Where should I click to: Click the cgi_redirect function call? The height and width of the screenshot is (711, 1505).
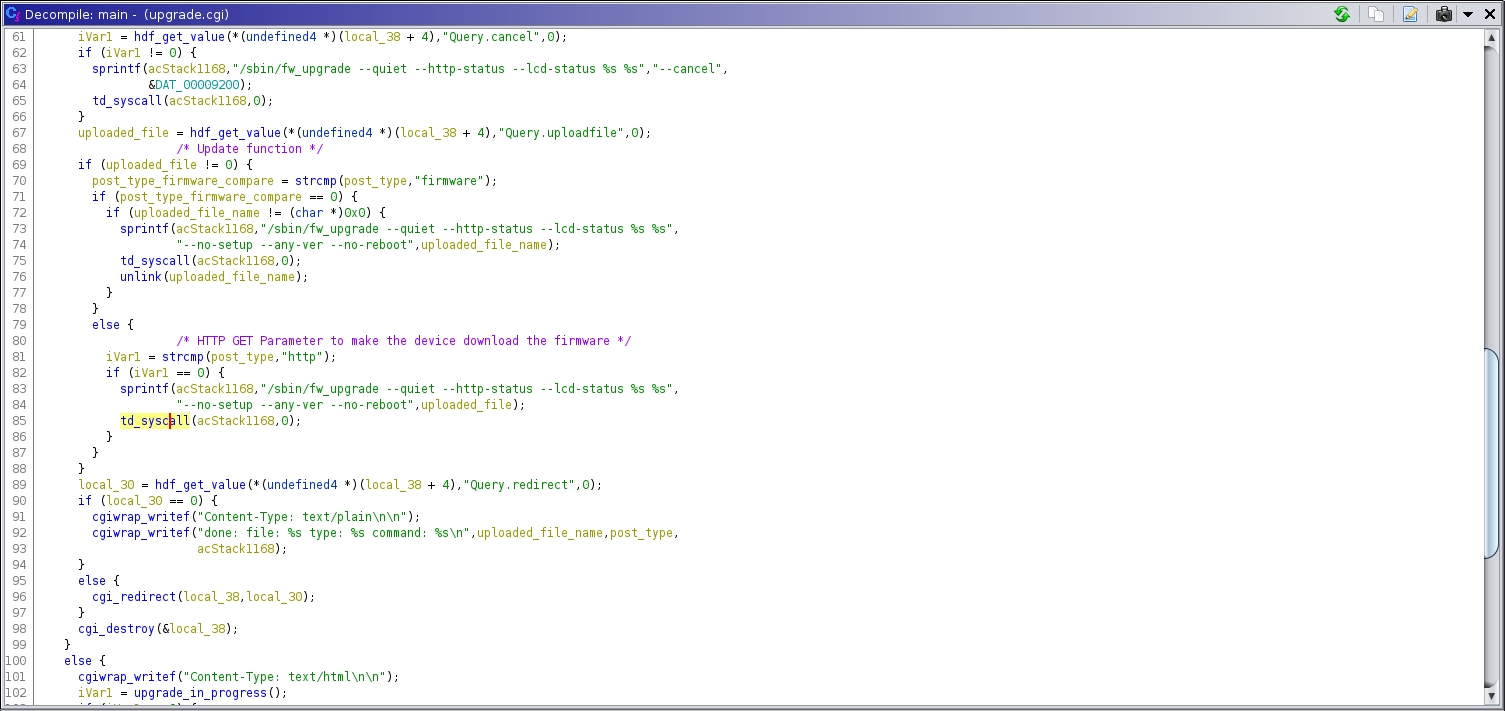(133, 597)
